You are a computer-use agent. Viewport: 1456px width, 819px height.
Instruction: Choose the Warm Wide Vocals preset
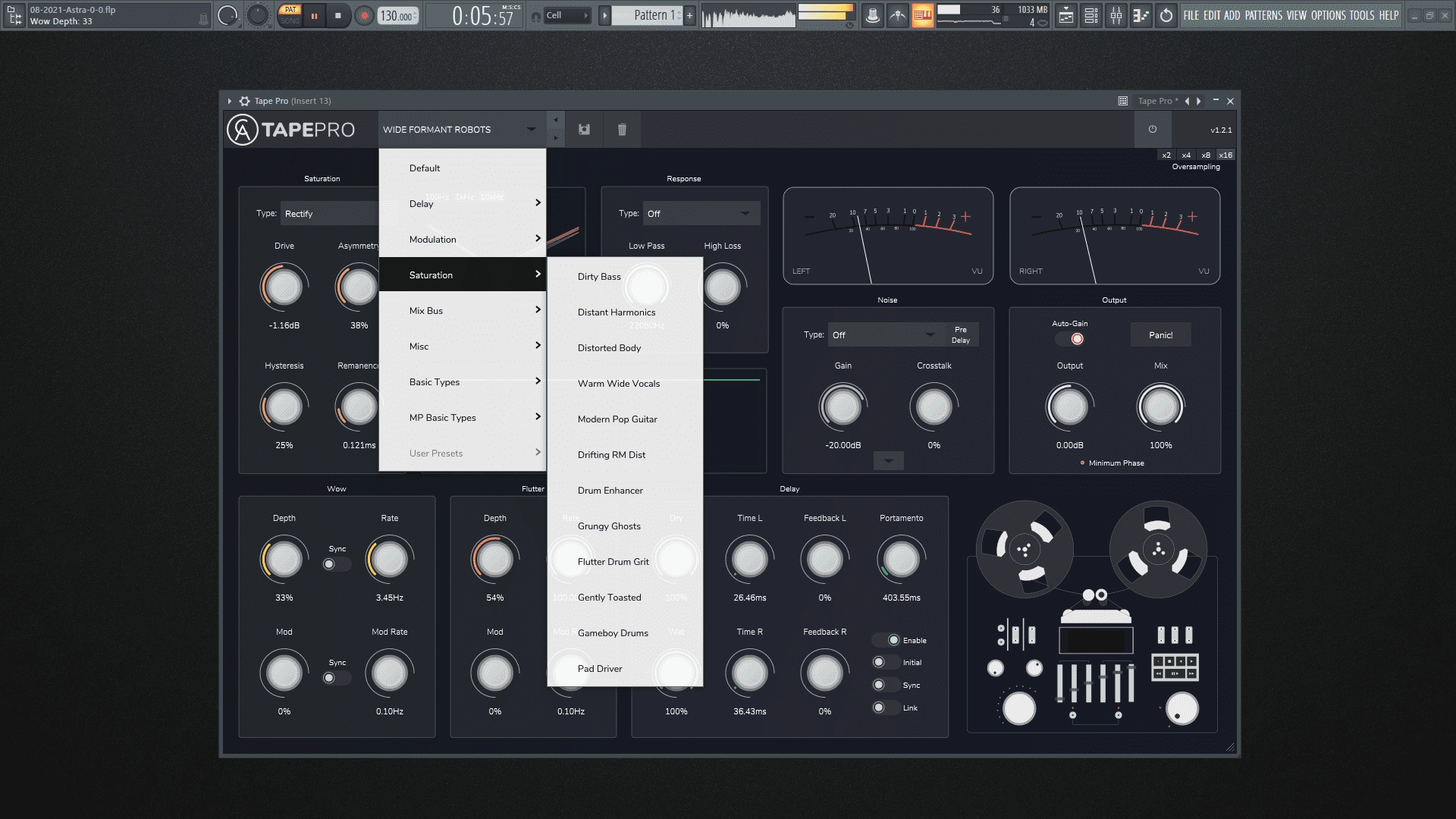[x=625, y=383]
